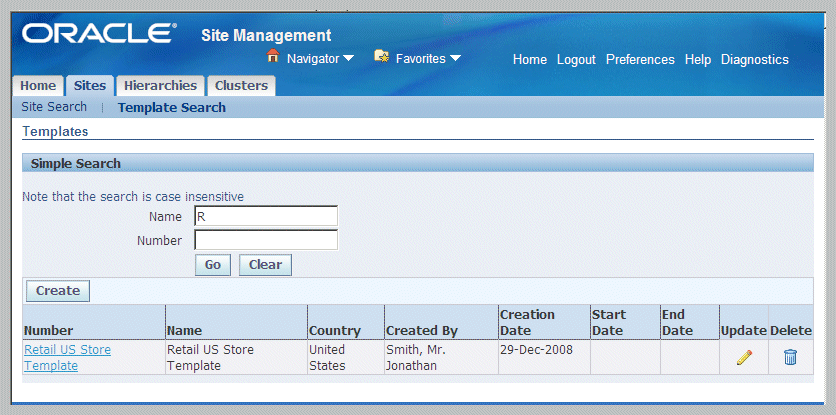Select the Template Search subtab
The height and width of the screenshot is (415, 836).
pyautogui.click(x=172, y=108)
